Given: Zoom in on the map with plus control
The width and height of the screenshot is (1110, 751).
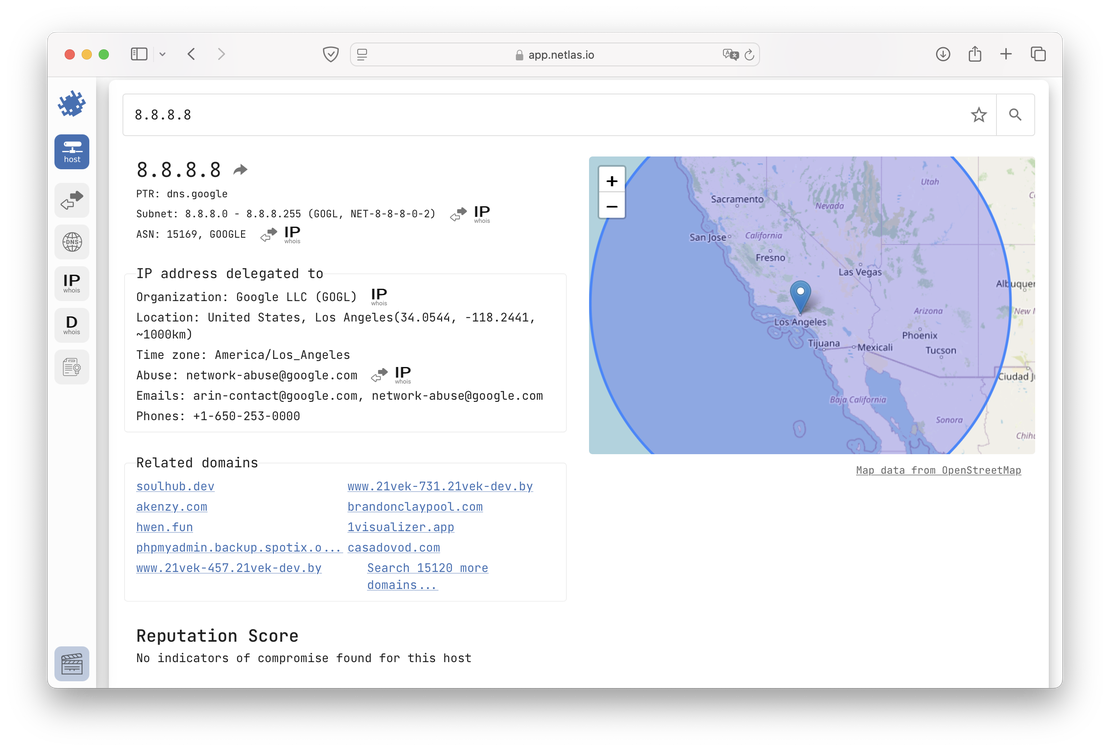Looking at the screenshot, I should 611,181.
